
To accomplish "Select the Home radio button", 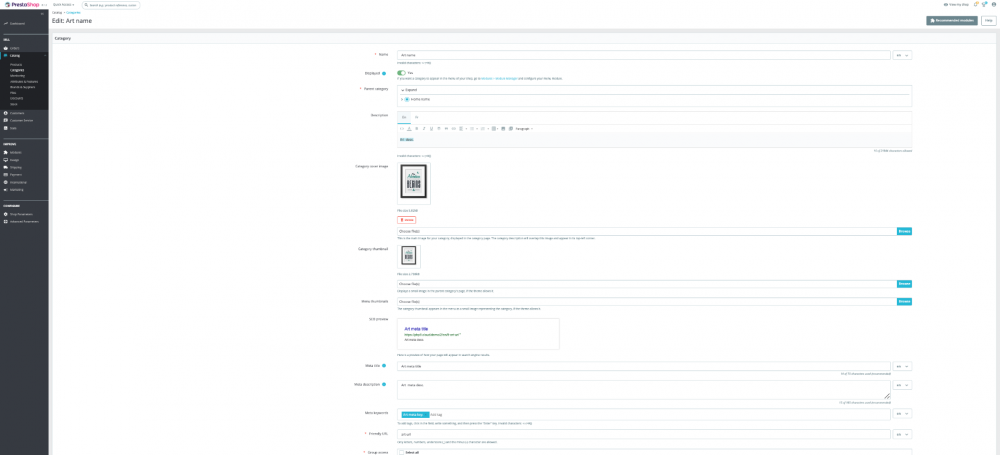I will pos(407,100).
